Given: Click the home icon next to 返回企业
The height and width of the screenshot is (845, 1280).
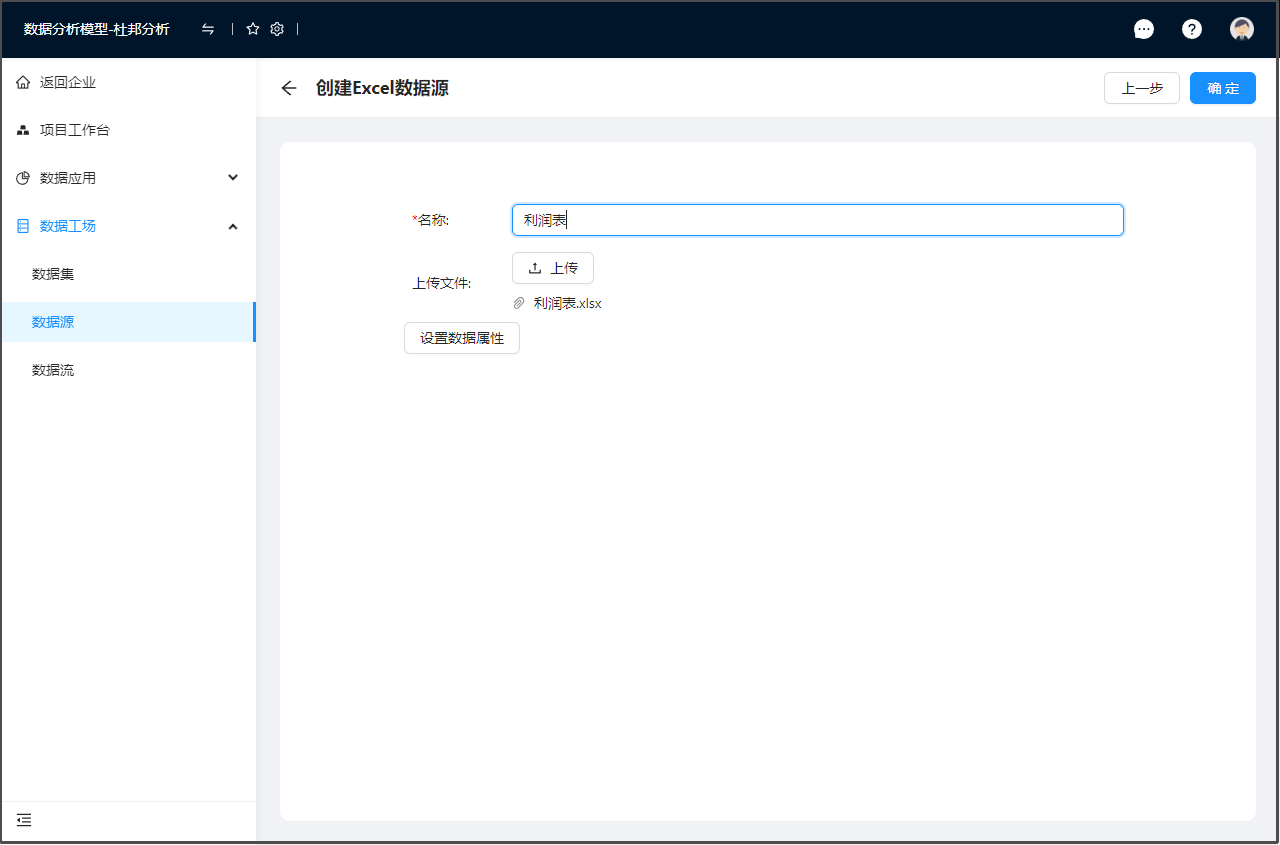Looking at the screenshot, I should 23,81.
